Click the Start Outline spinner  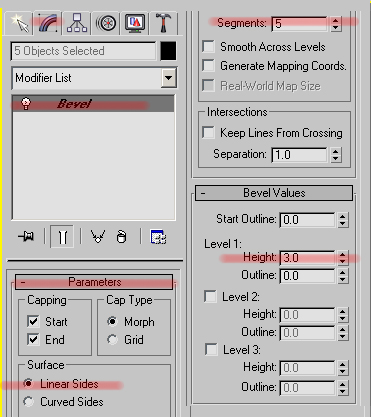[x=343, y=220]
